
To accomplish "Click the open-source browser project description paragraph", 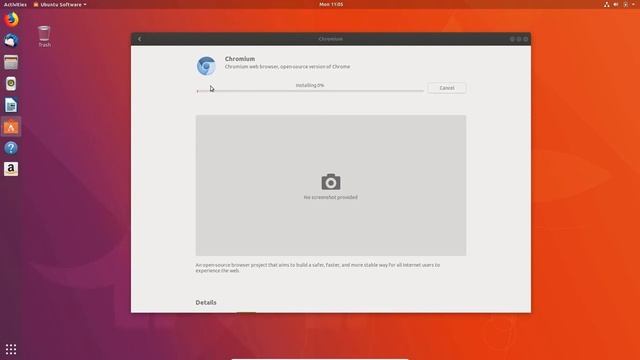I will [318, 267].
